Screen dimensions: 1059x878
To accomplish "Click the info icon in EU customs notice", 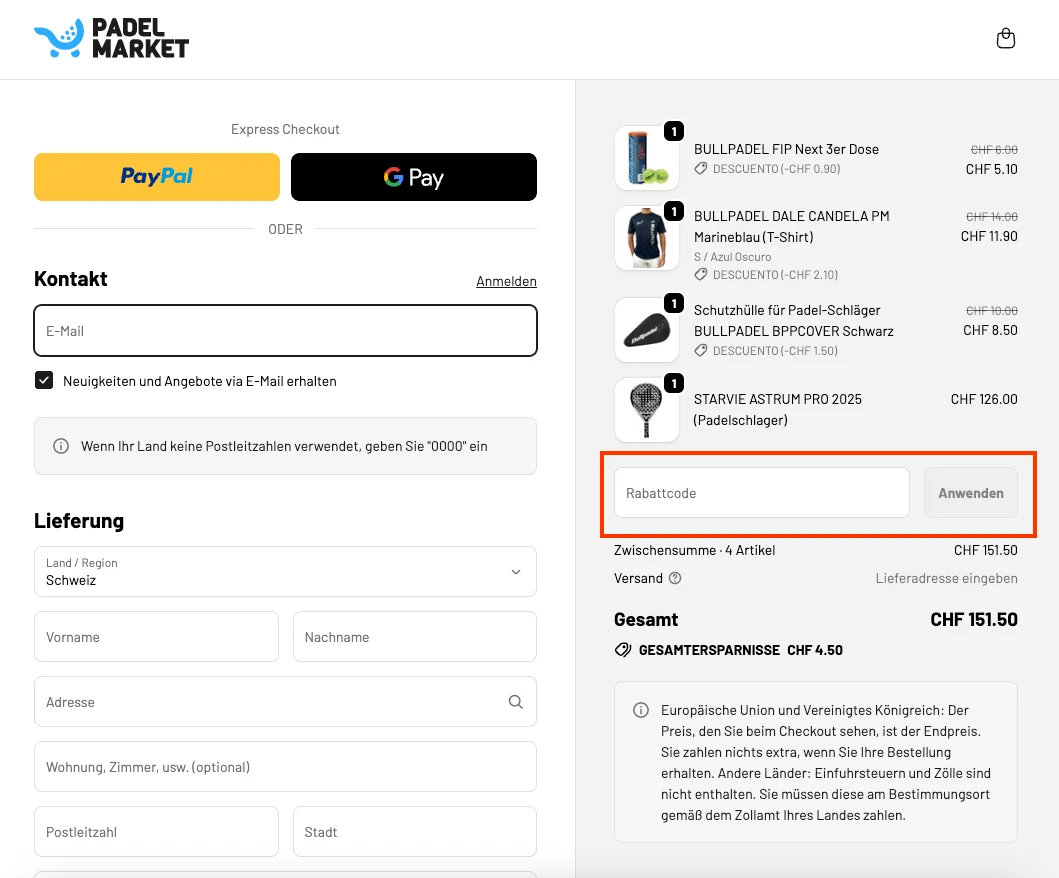I will (641, 710).
